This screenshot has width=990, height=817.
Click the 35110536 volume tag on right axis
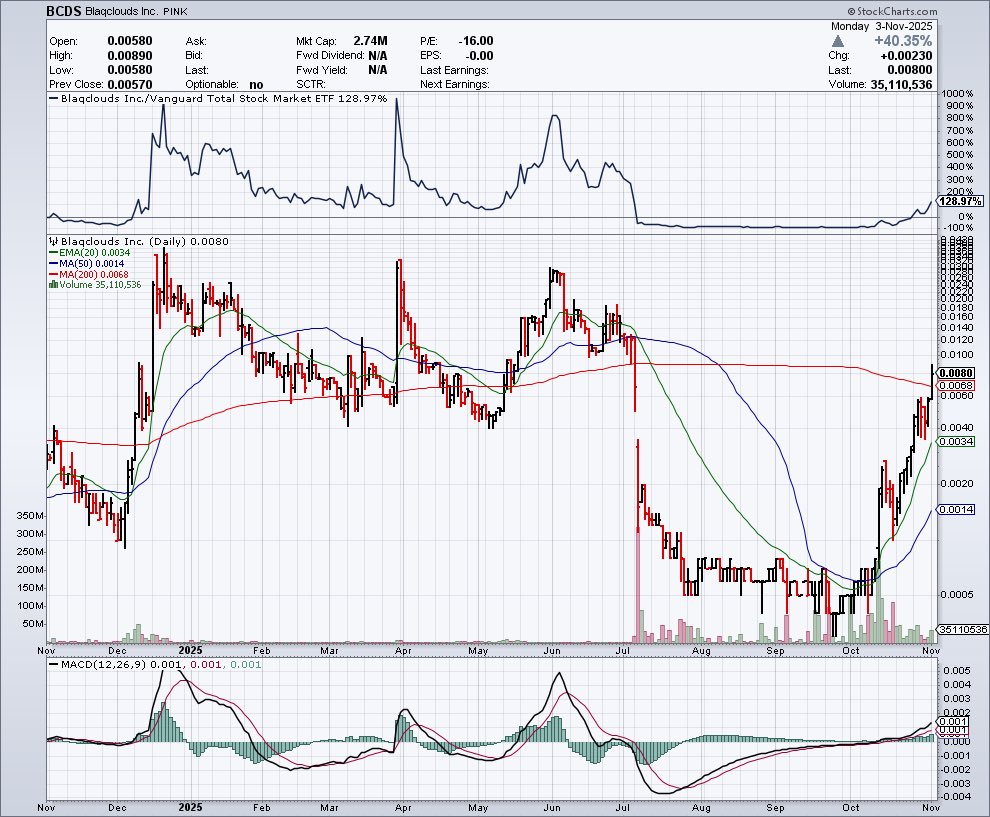click(x=963, y=629)
